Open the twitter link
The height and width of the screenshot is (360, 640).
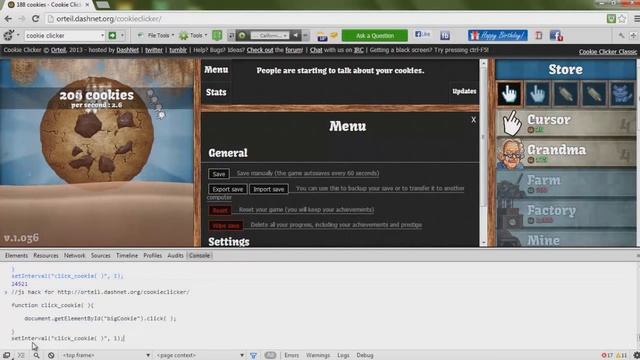[x=154, y=50]
